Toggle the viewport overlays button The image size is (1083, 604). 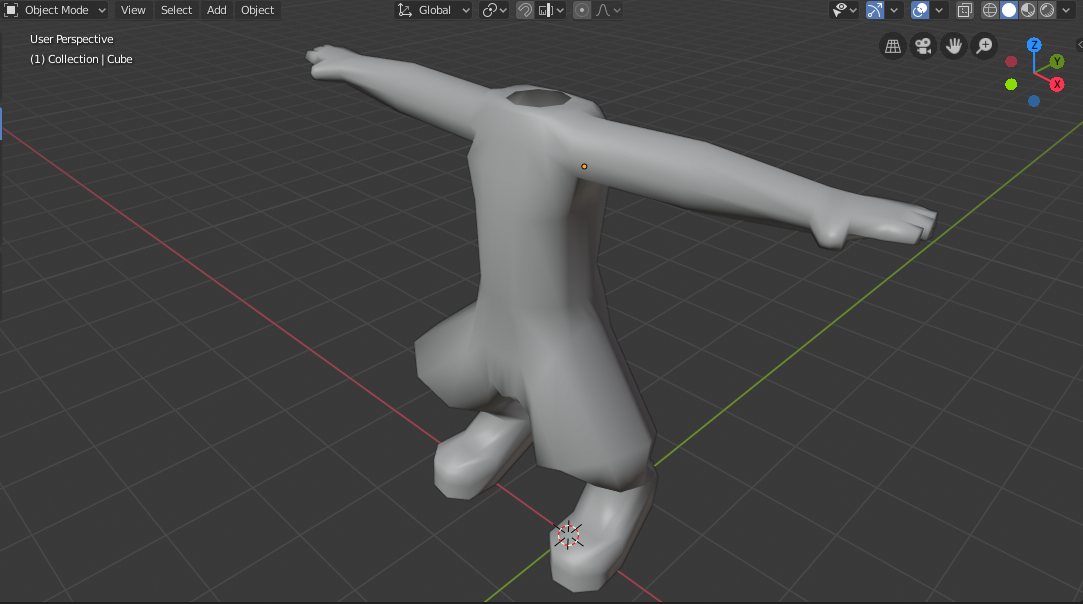(919, 10)
